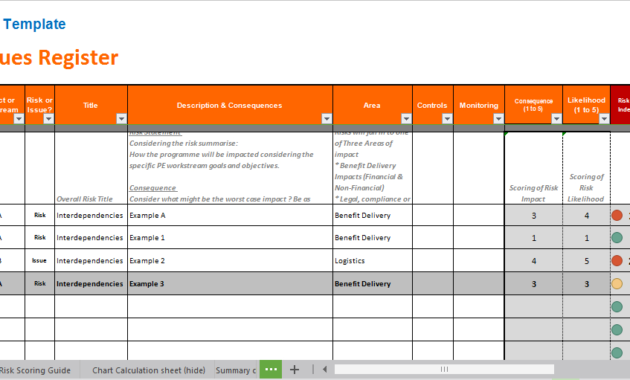Open filter dropdown for Likelihood (1 to 5) column
The height and width of the screenshot is (380, 630).
coord(604,118)
